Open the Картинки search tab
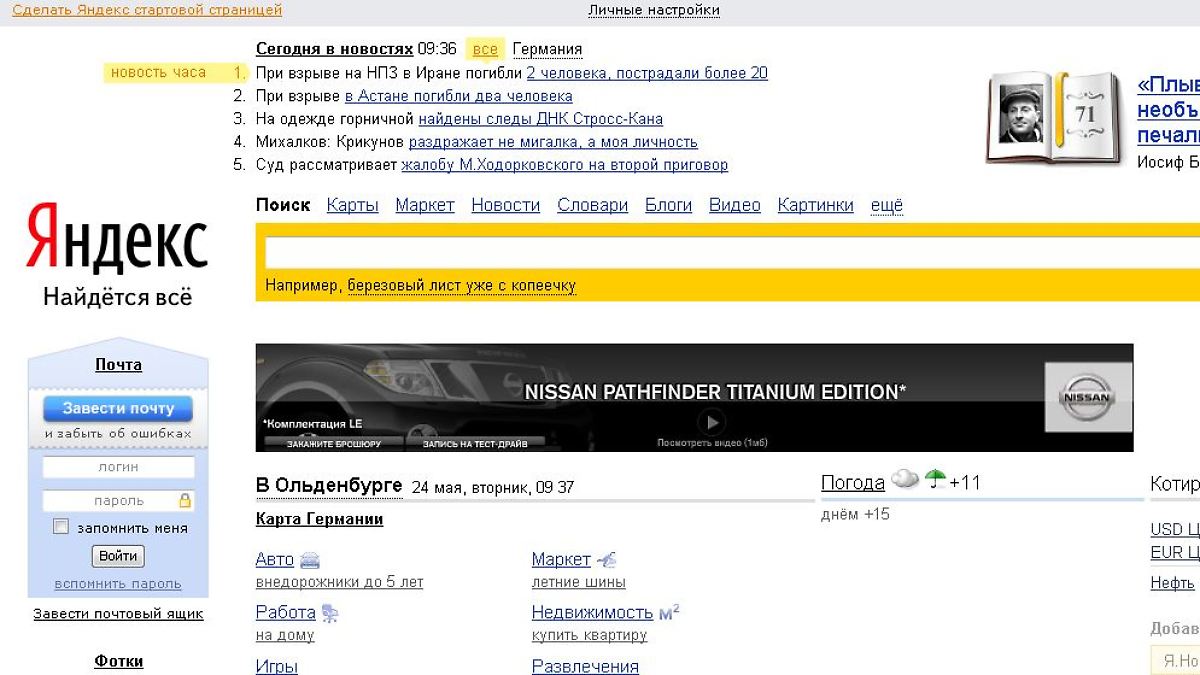 point(815,205)
